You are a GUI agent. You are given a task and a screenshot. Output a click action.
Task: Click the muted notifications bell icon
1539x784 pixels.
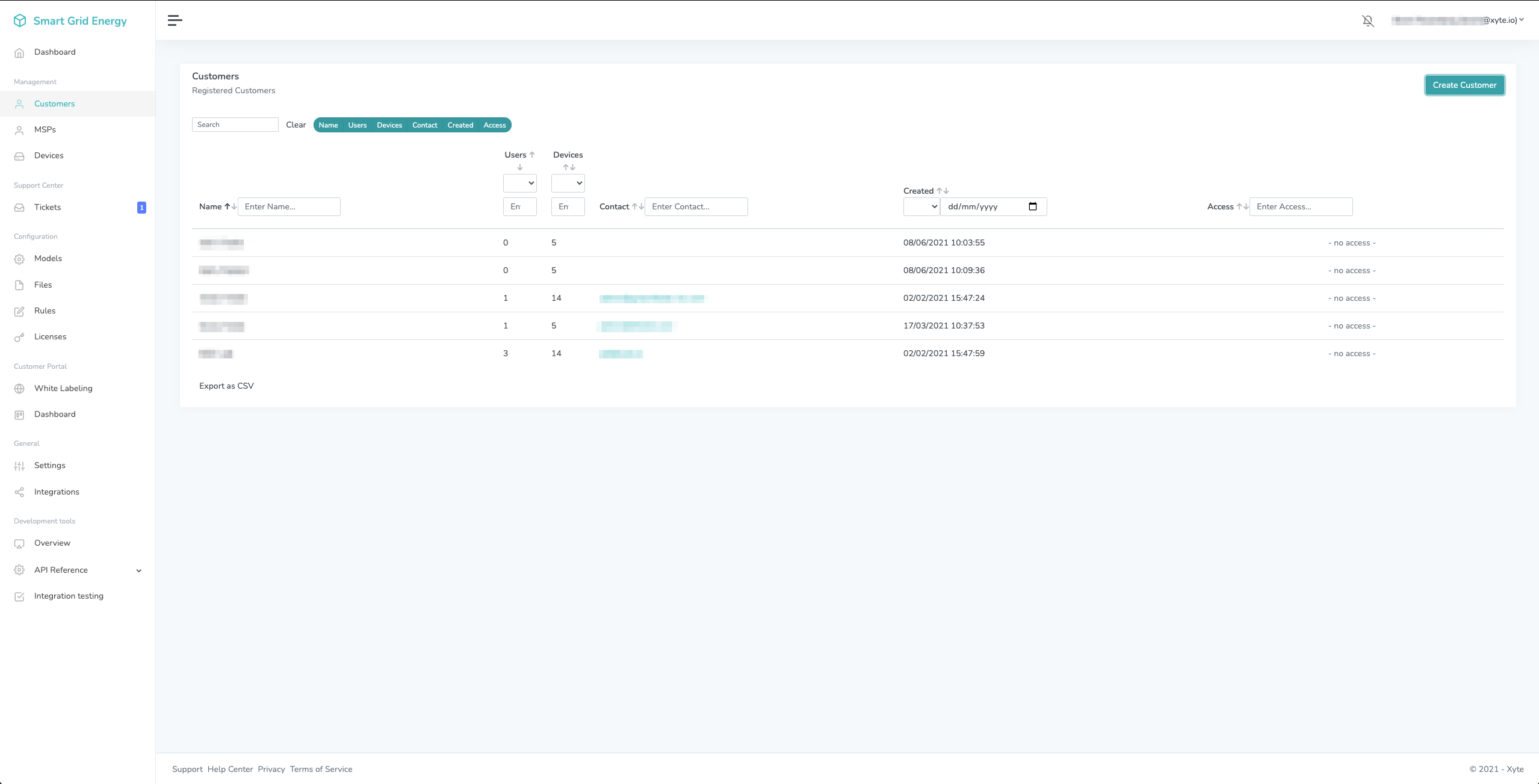click(x=1367, y=21)
